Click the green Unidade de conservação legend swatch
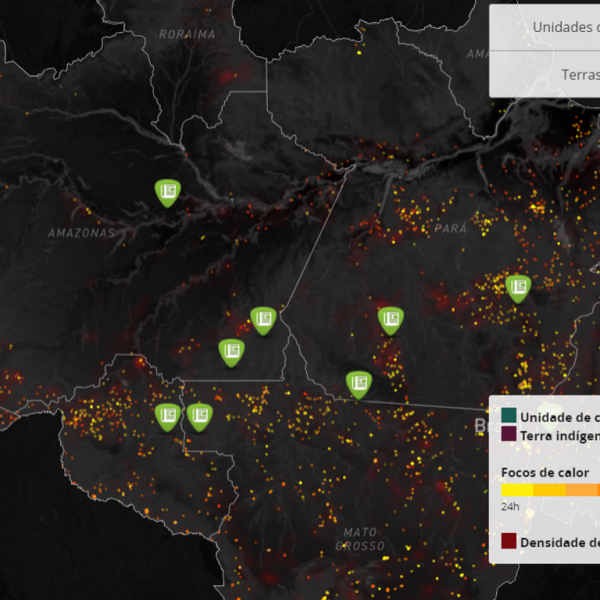Image resolution: width=600 pixels, height=600 pixels. pyautogui.click(x=509, y=416)
